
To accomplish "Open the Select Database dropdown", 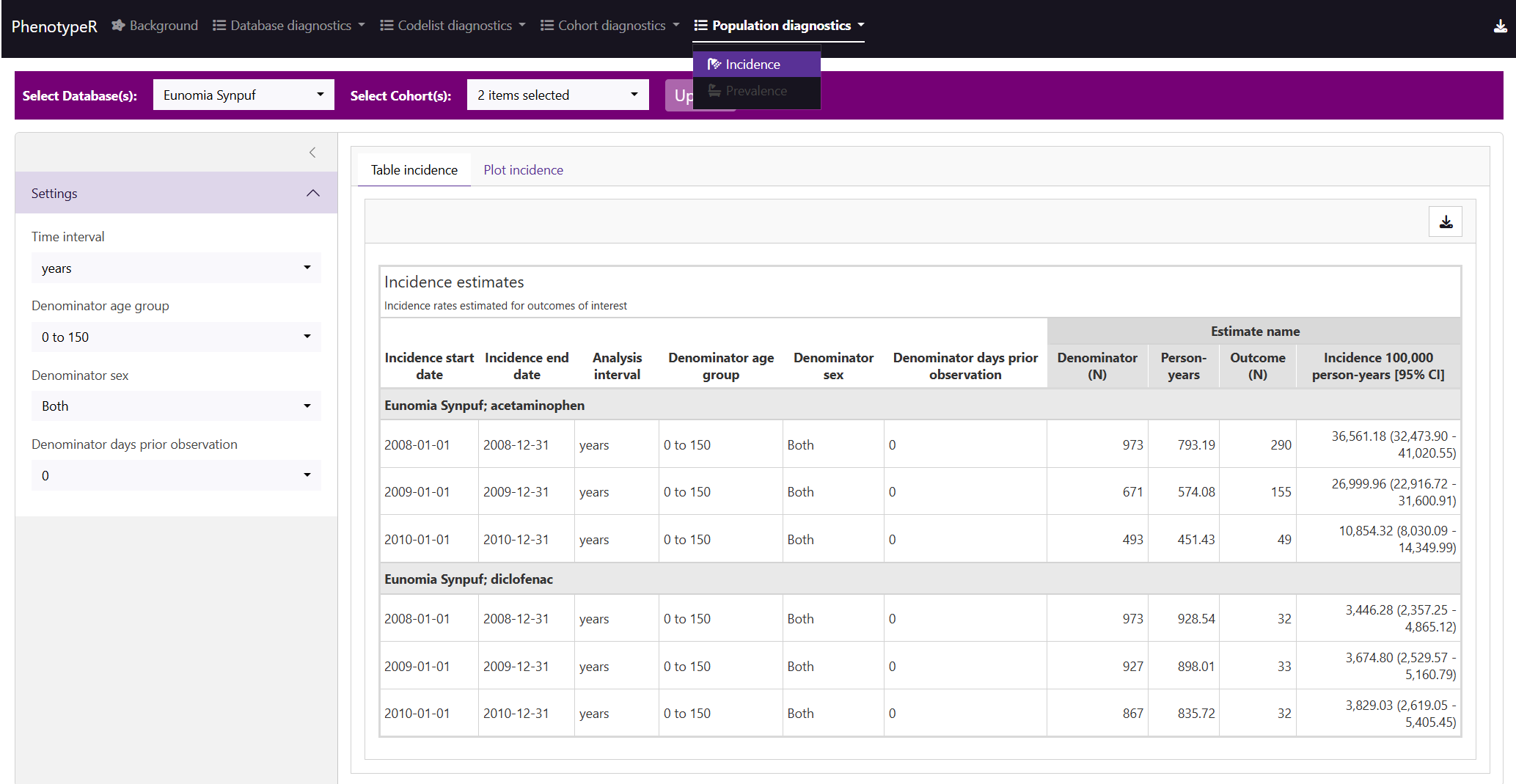I will click(243, 95).
